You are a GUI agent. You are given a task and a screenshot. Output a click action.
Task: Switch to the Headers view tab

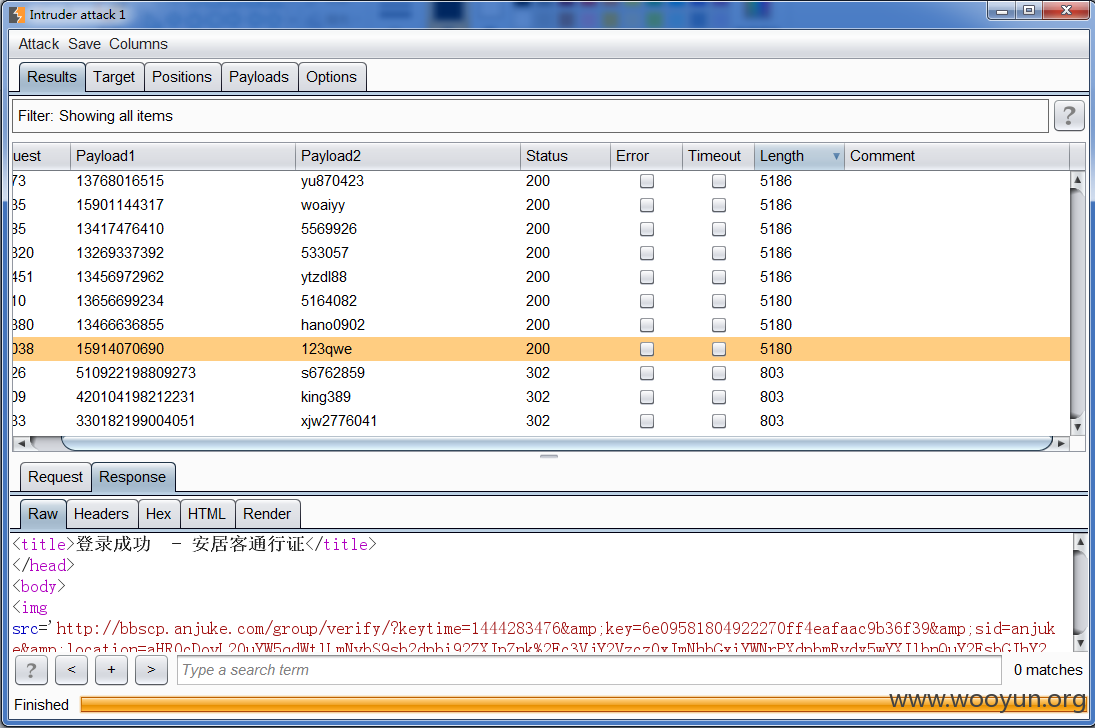pos(101,514)
